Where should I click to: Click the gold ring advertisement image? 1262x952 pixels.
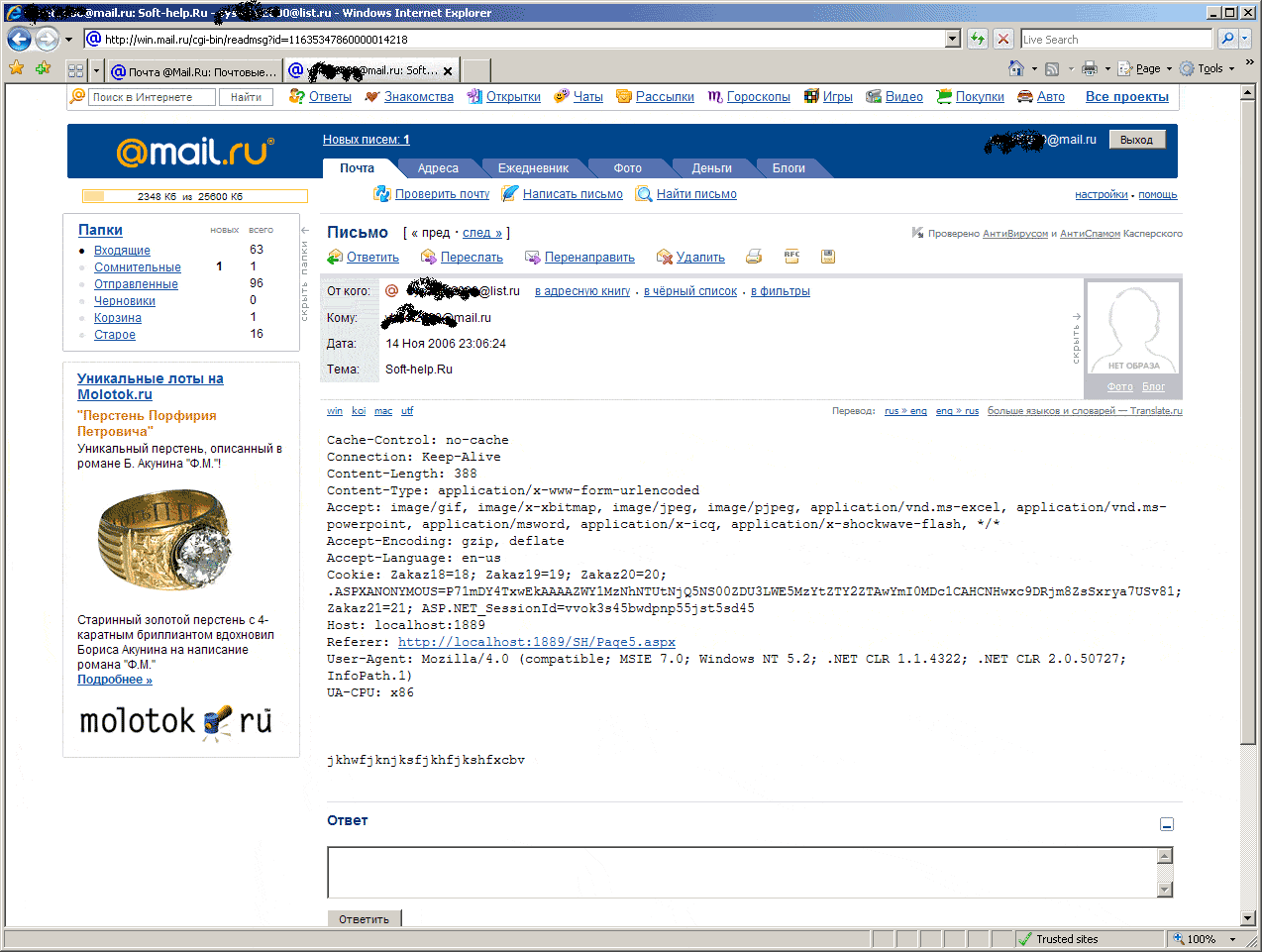163,540
